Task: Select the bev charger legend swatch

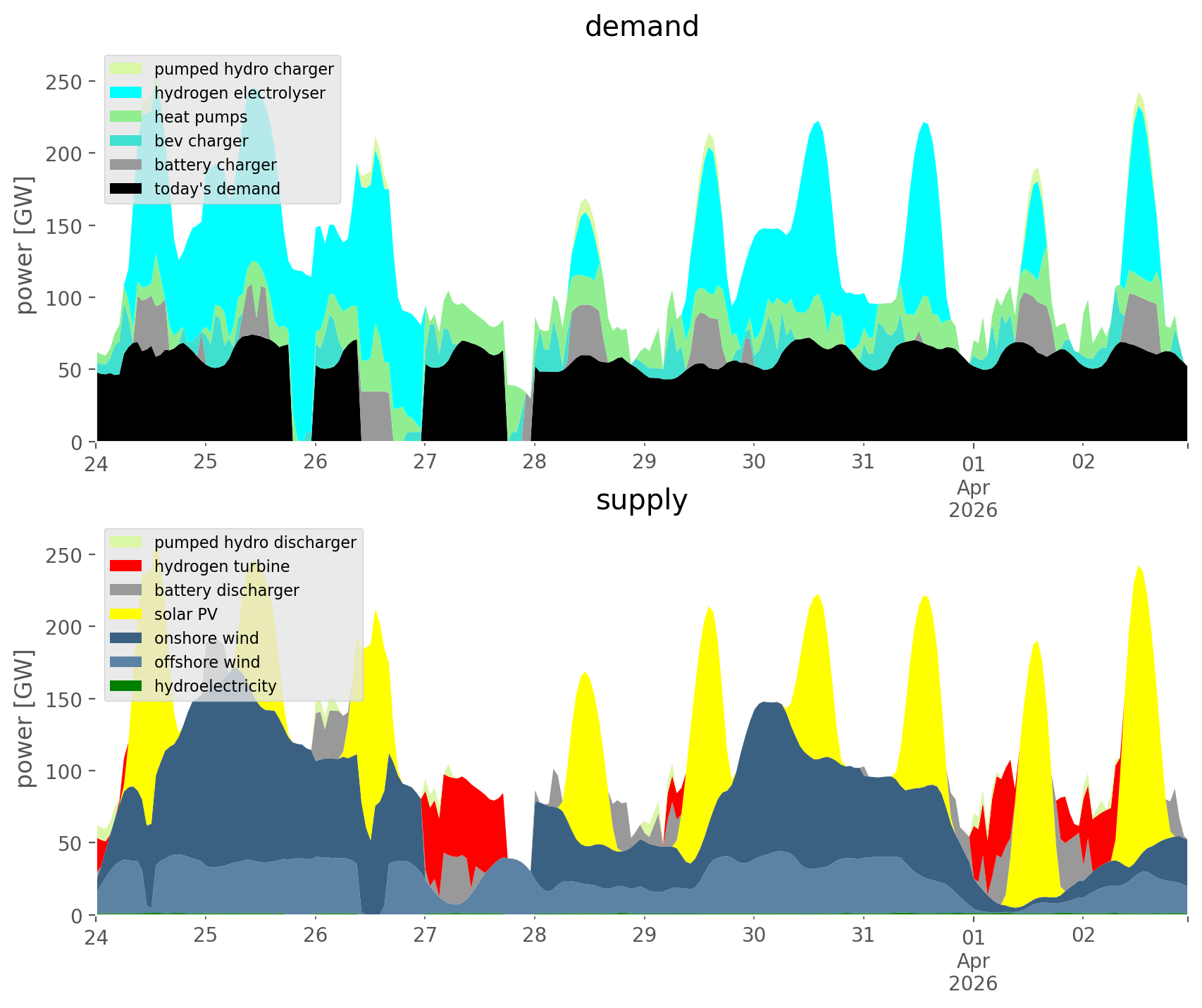Action: pyautogui.click(x=126, y=141)
